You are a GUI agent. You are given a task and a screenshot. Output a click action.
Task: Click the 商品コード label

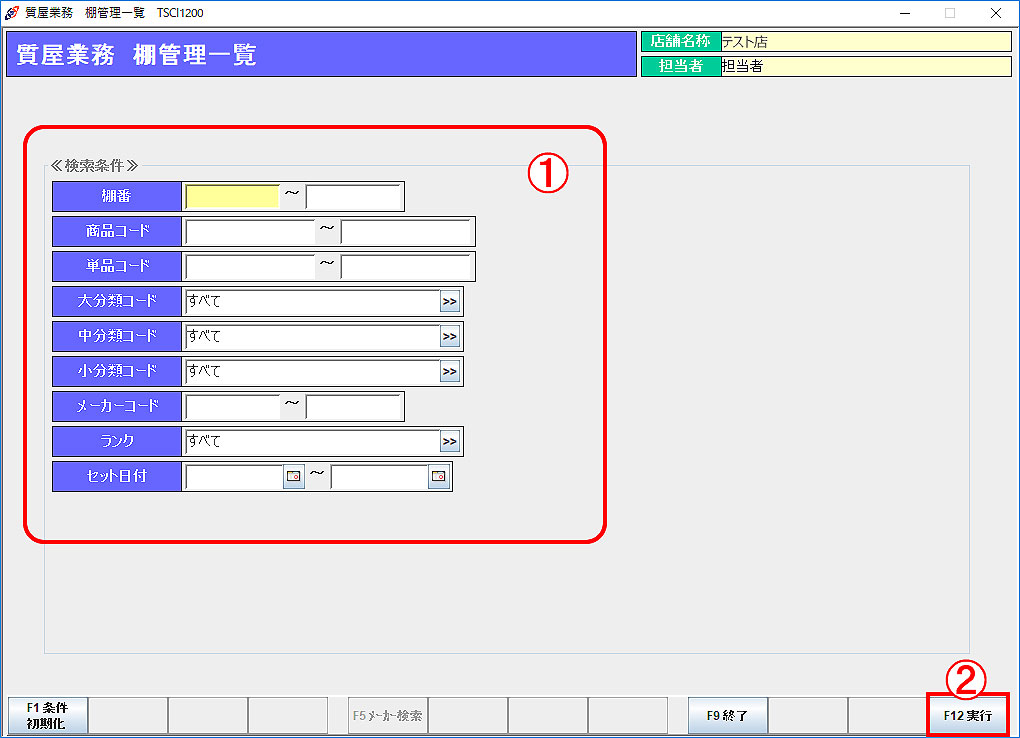pos(116,232)
